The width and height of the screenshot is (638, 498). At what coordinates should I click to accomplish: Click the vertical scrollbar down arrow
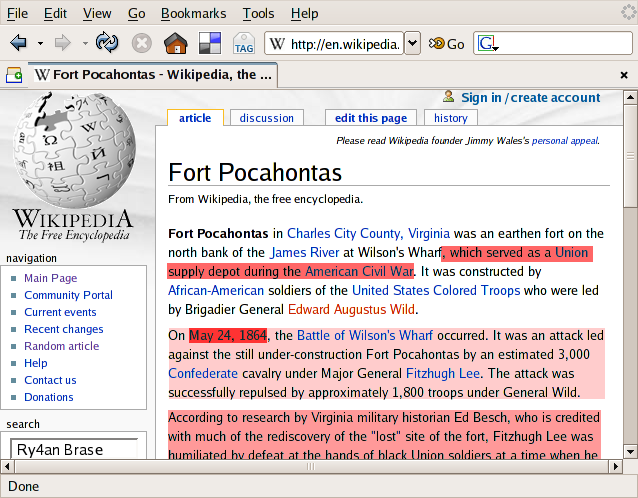[x=630, y=451]
